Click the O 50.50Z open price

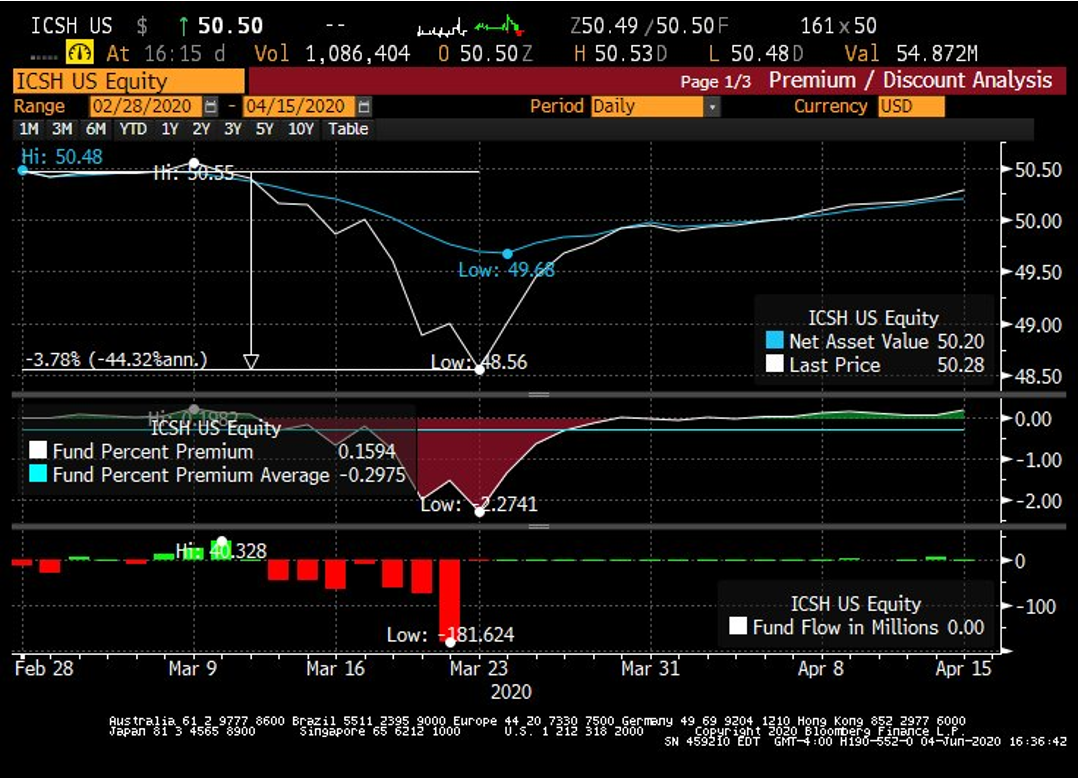click(485, 54)
